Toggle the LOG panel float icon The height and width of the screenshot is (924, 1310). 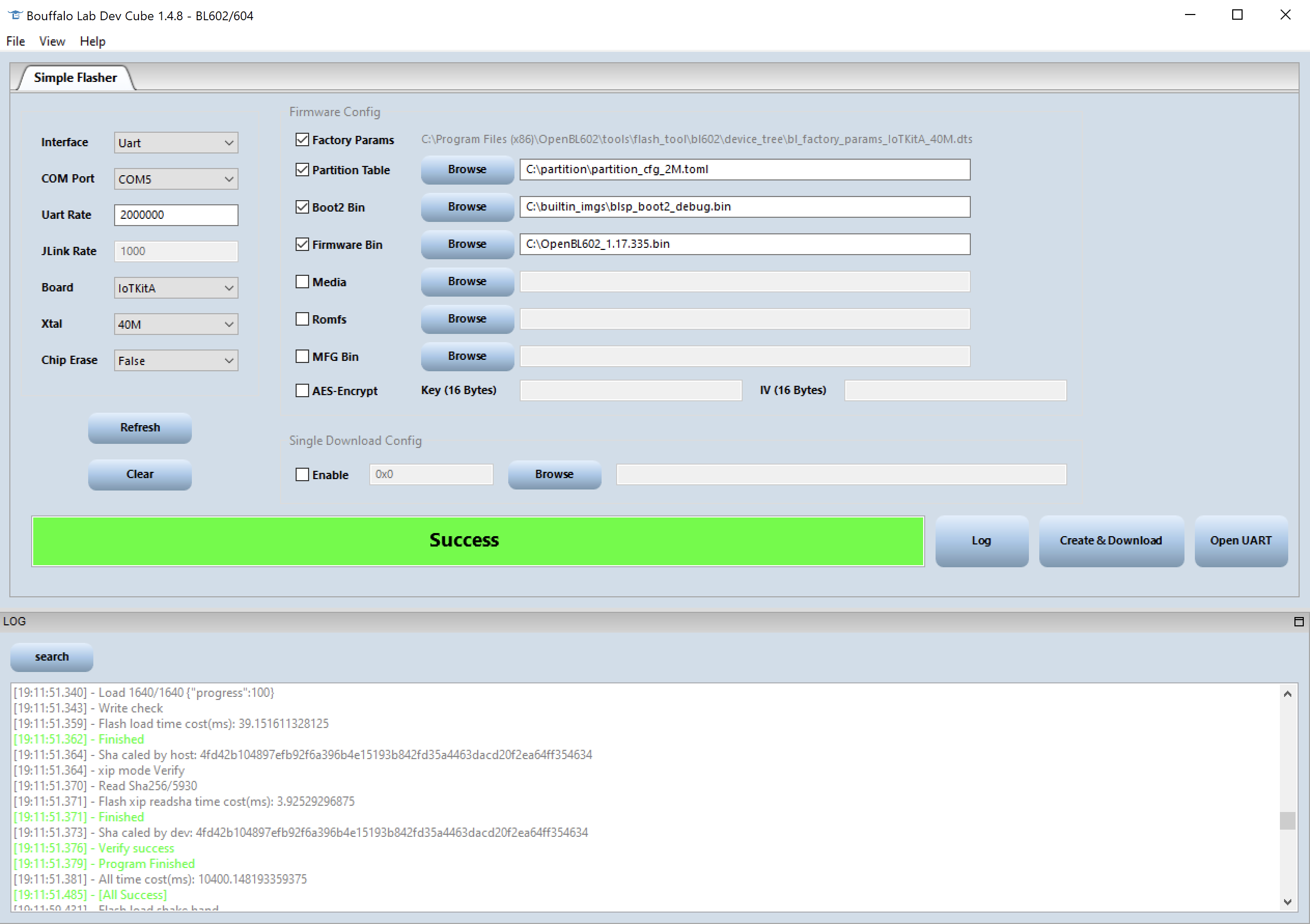pos(1299,621)
